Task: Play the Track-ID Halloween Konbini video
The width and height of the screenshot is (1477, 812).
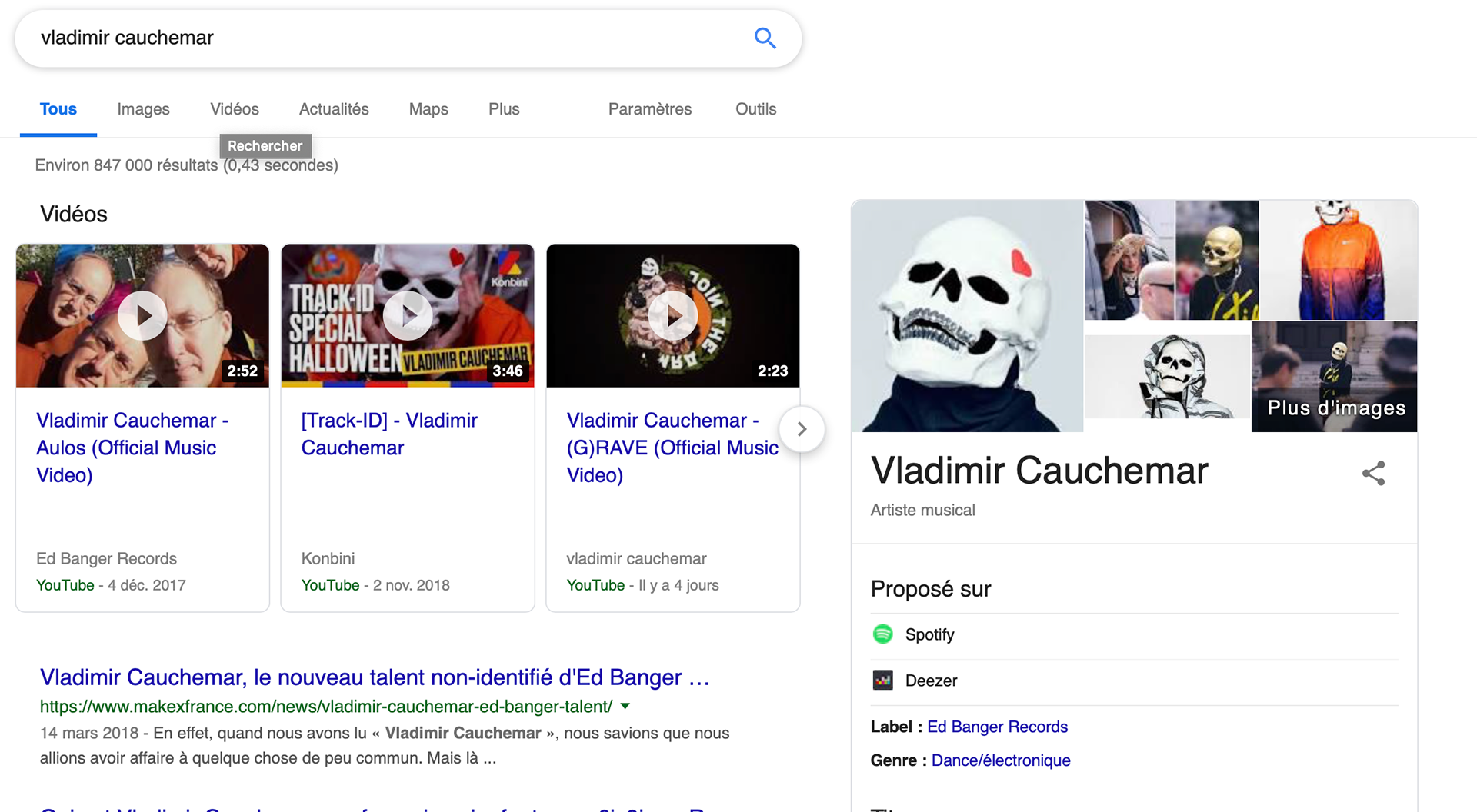Action: [x=408, y=315]
